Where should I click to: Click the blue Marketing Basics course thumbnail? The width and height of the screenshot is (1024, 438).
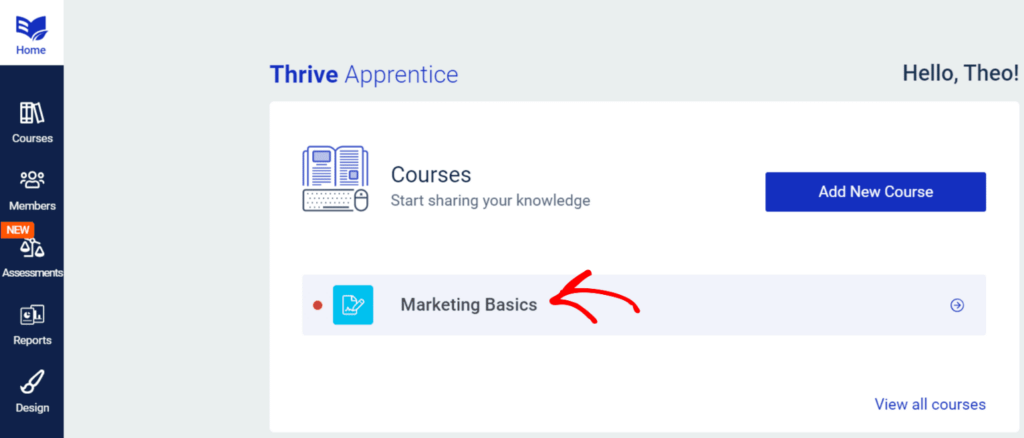pyautogui.click(x=353, y=305)
